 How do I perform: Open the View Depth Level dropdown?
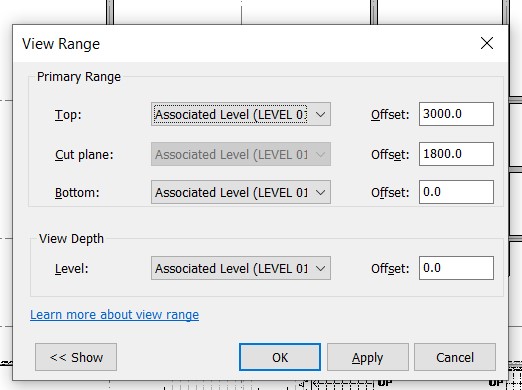tap(241, 268)
